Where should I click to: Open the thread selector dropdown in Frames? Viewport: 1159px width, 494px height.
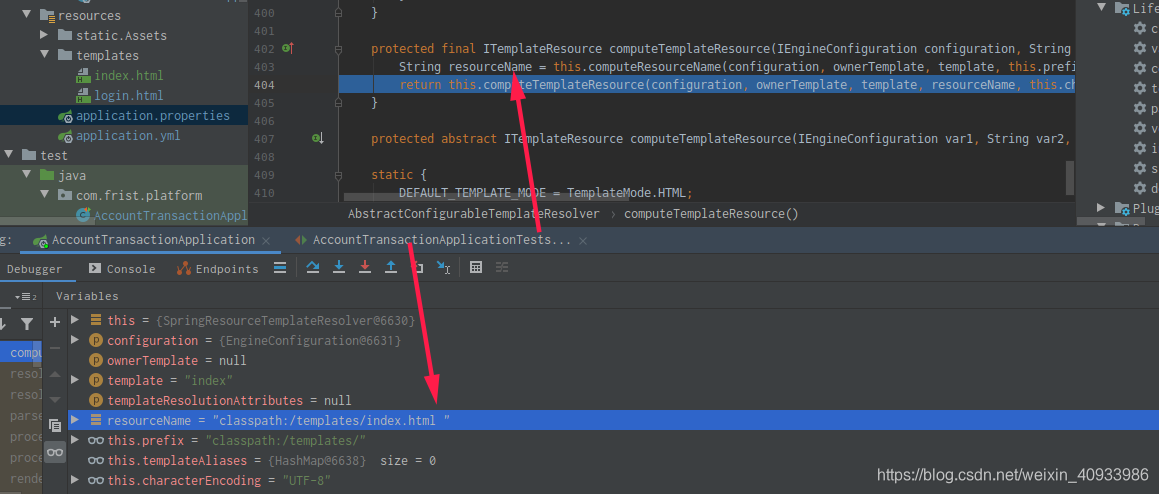27,296
